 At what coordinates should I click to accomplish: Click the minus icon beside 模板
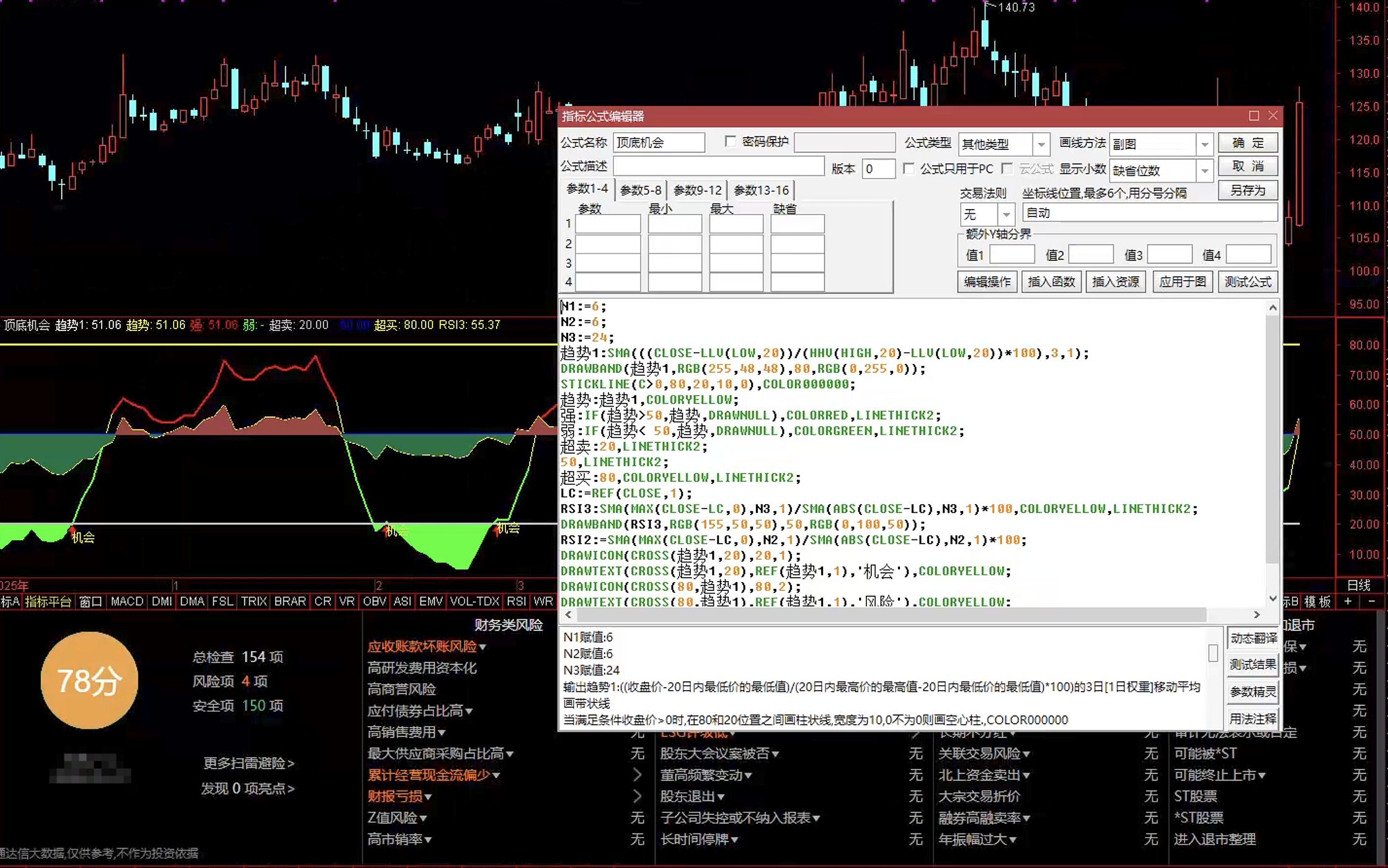[1372, 601]
